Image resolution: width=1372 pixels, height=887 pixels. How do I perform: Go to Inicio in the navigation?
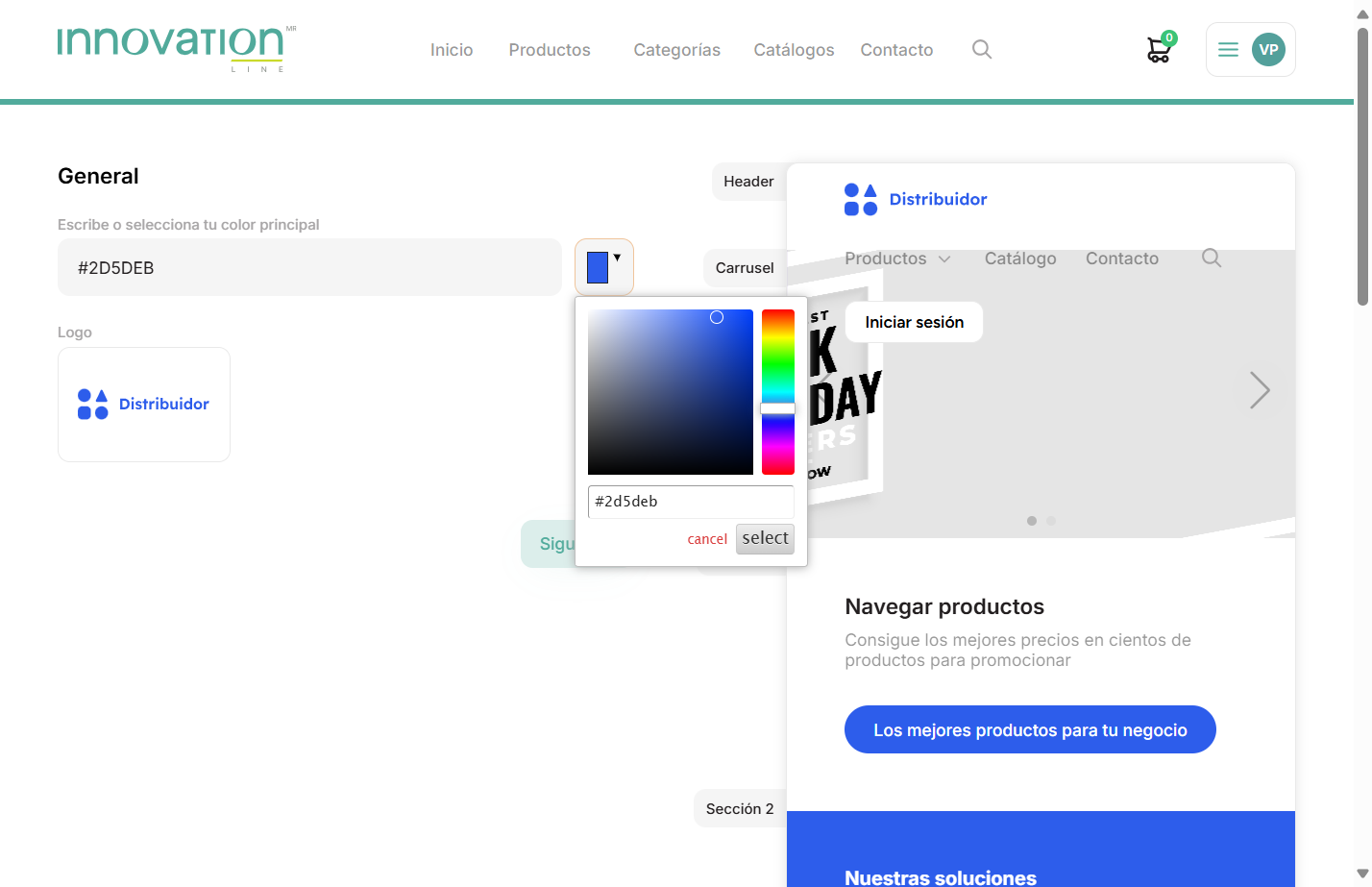coord(452,50)
